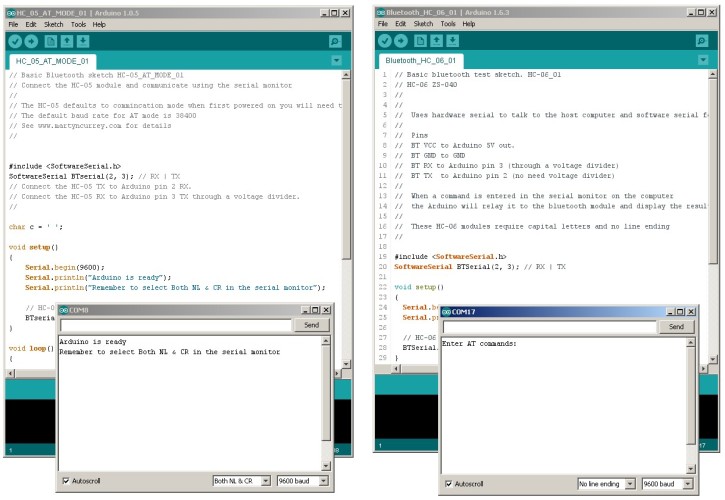The image size is (725, 500).
Task: Click Upload arrow icon in Arduino 1.0.5 window
Action: 31,41
